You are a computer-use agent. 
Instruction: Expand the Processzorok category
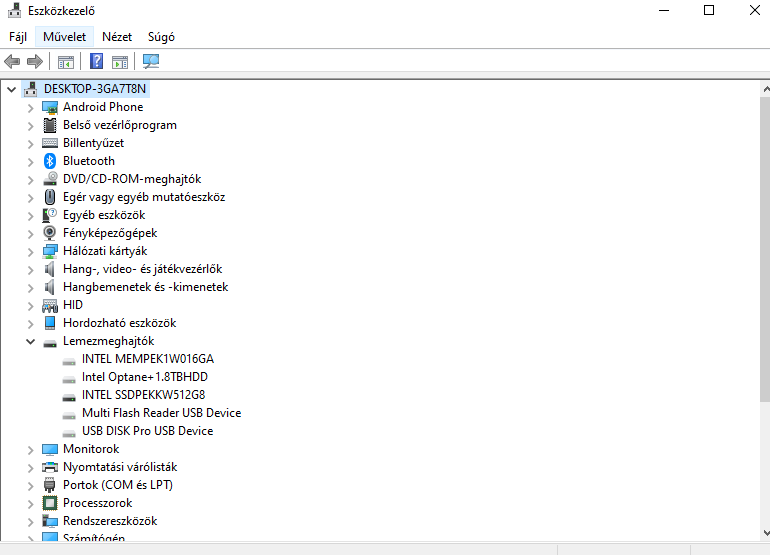pyautogui.click(x=30, y=503)
